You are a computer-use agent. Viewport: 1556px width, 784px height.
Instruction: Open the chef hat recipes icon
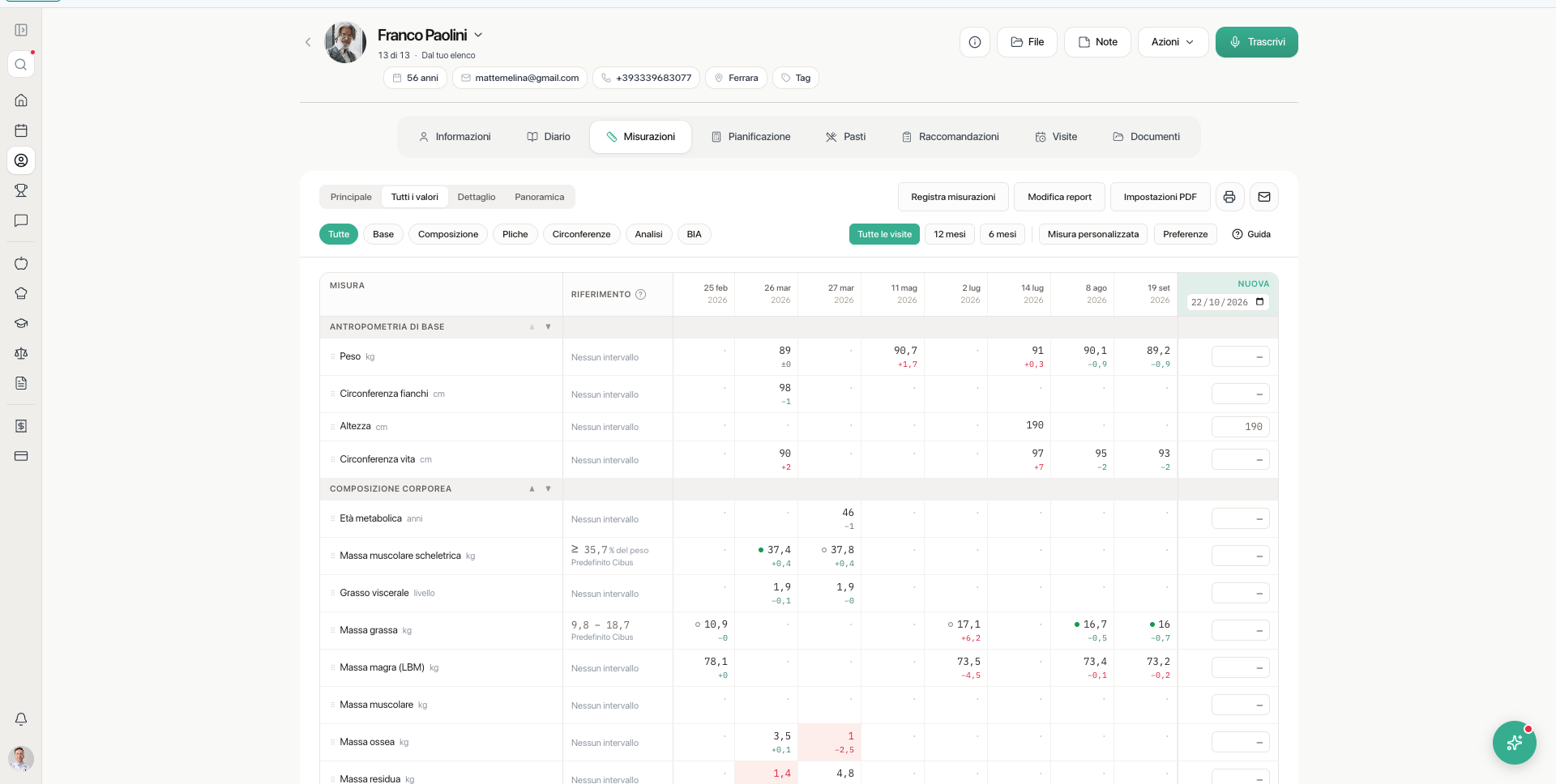(x=21, y=293)
